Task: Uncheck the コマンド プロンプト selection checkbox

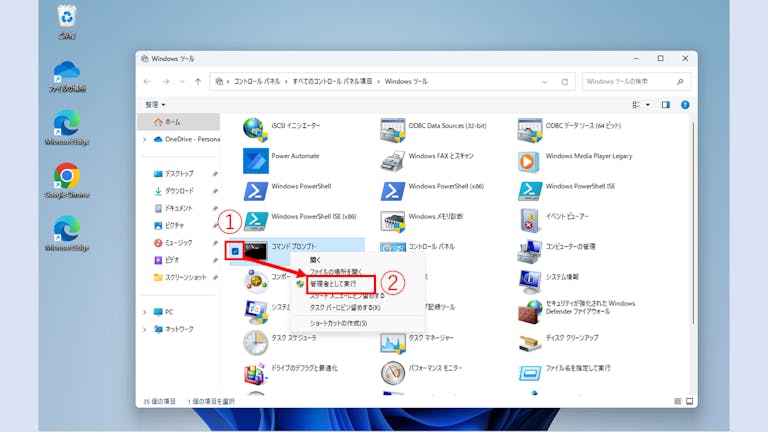Action: click(235, 251)
